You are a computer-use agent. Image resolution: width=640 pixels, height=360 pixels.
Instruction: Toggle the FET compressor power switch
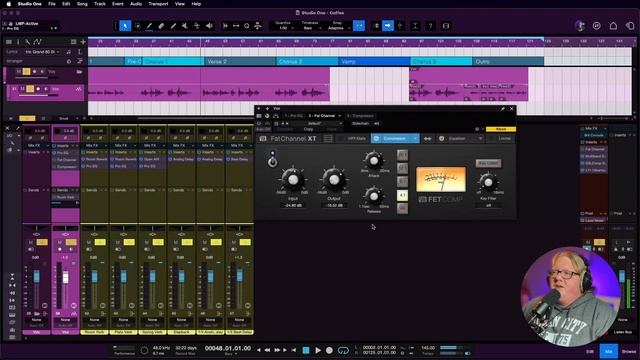point(272,162)
